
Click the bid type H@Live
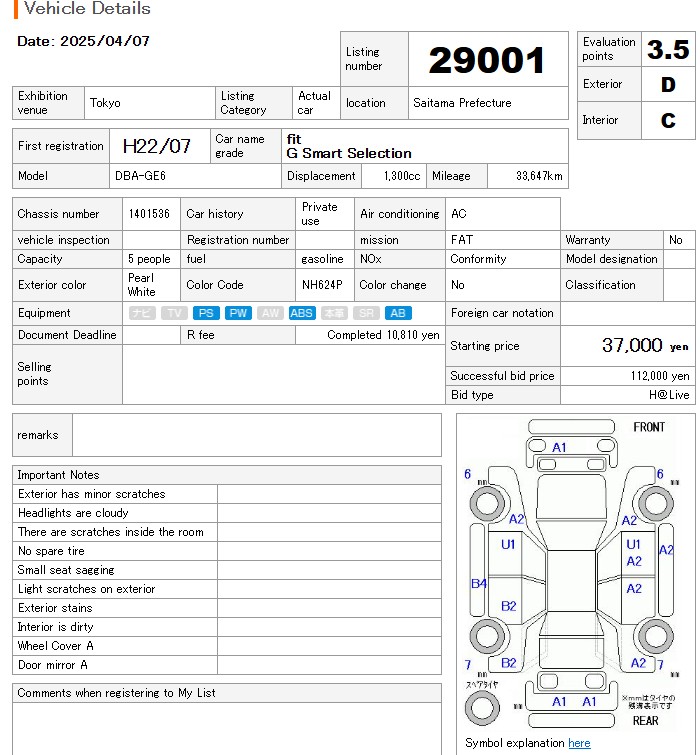669,395
